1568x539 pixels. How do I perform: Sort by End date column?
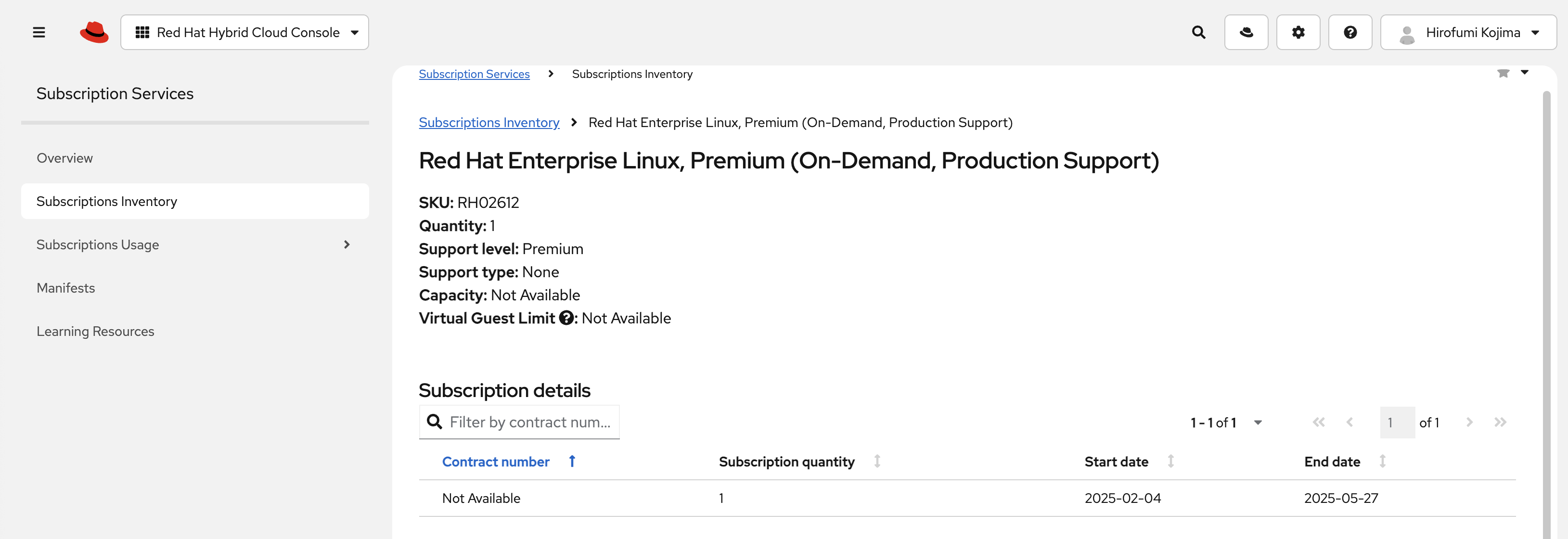point(1332,462)
